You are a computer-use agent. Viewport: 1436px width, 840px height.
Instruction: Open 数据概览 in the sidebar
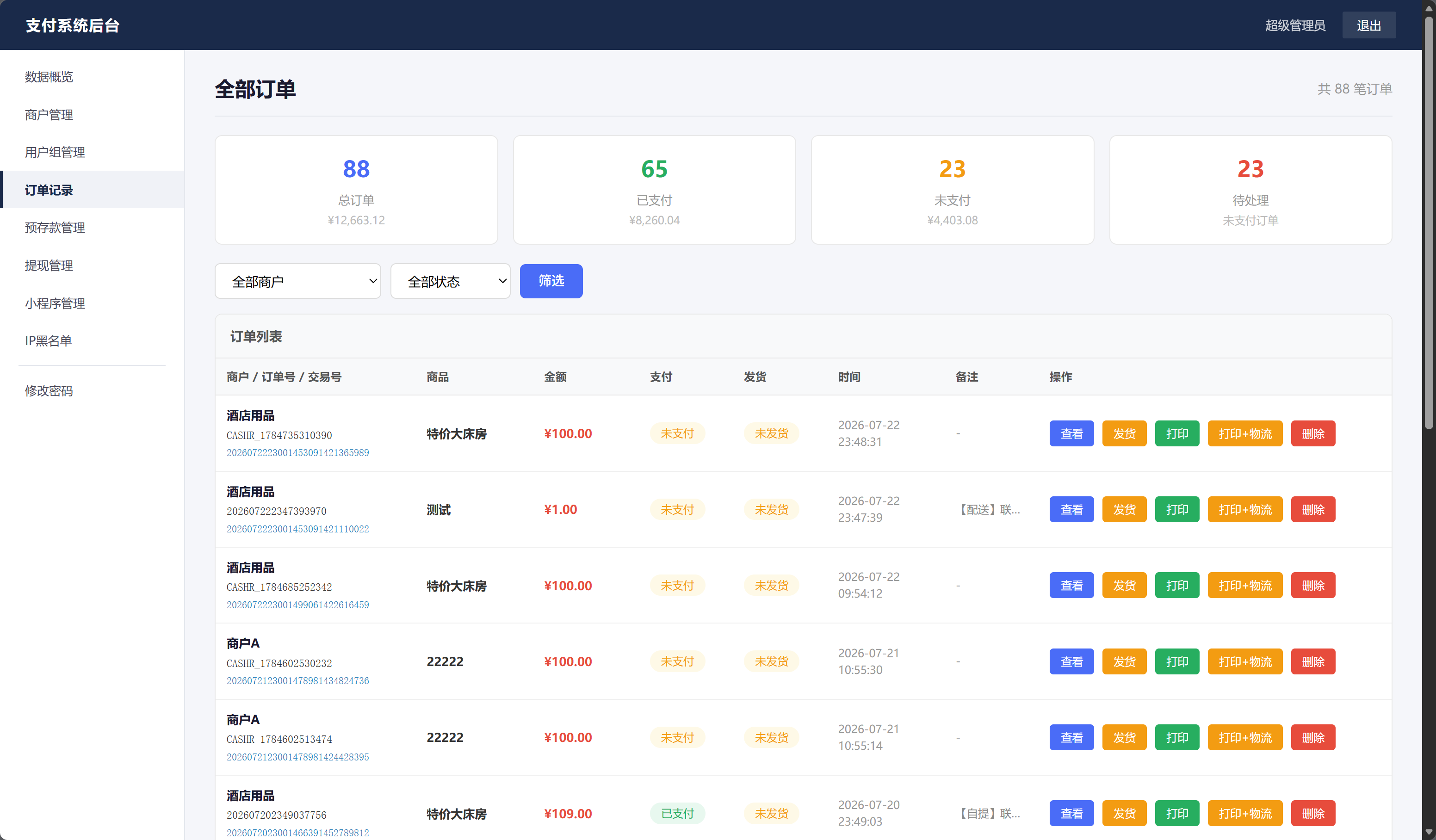pyautogui.click(x=49, y=76)
